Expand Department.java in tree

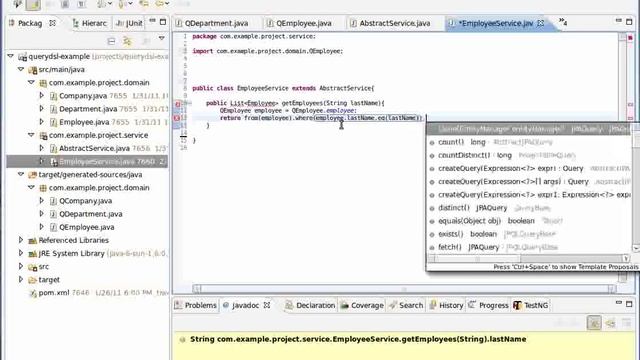coord(41,109)
